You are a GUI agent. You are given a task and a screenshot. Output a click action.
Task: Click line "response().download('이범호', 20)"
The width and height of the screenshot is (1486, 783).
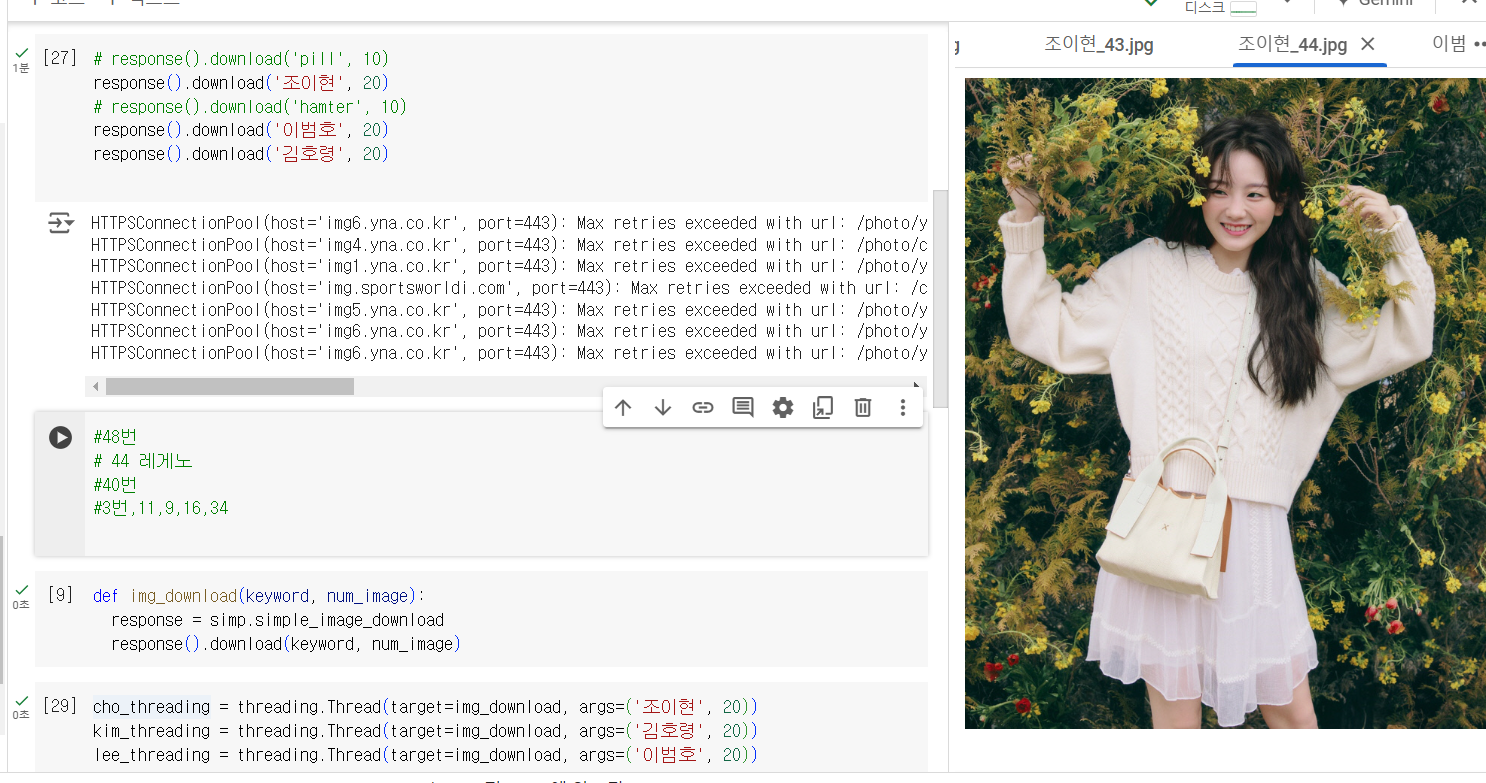click(240, 130)
